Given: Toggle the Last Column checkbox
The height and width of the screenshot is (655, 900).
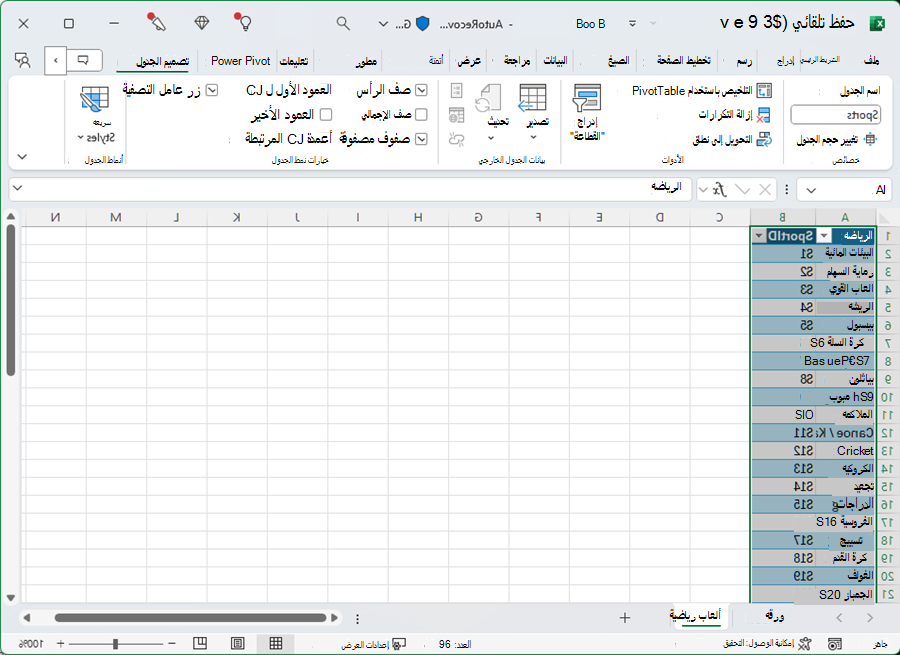Looking at the screenshot, I should tap(325, 115).
